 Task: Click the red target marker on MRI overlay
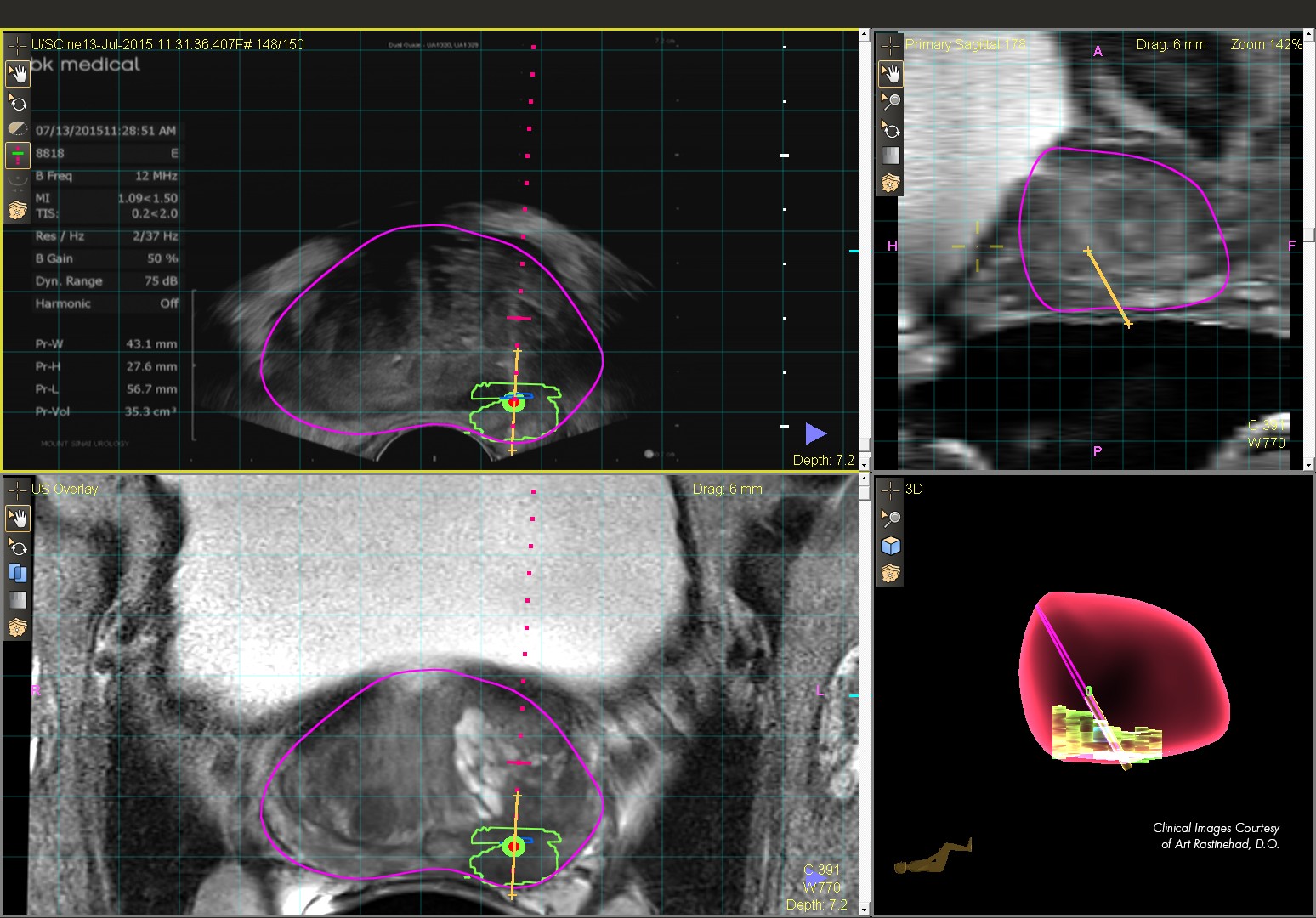(x=513, y=847)
